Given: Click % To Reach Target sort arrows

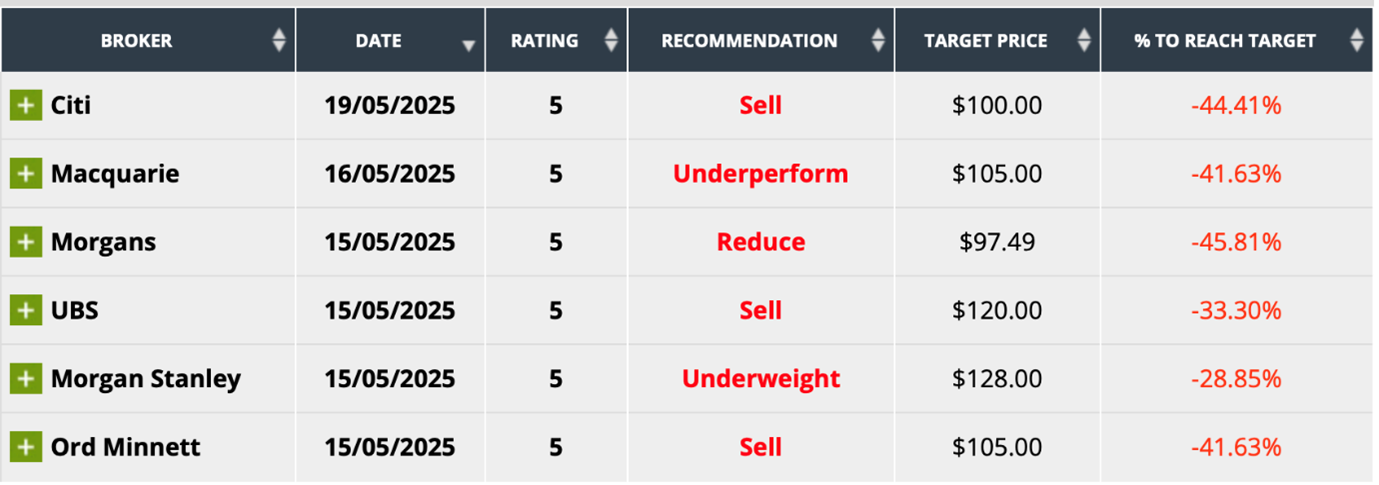Looking at the screenshot, I should tap(1356, 41).
